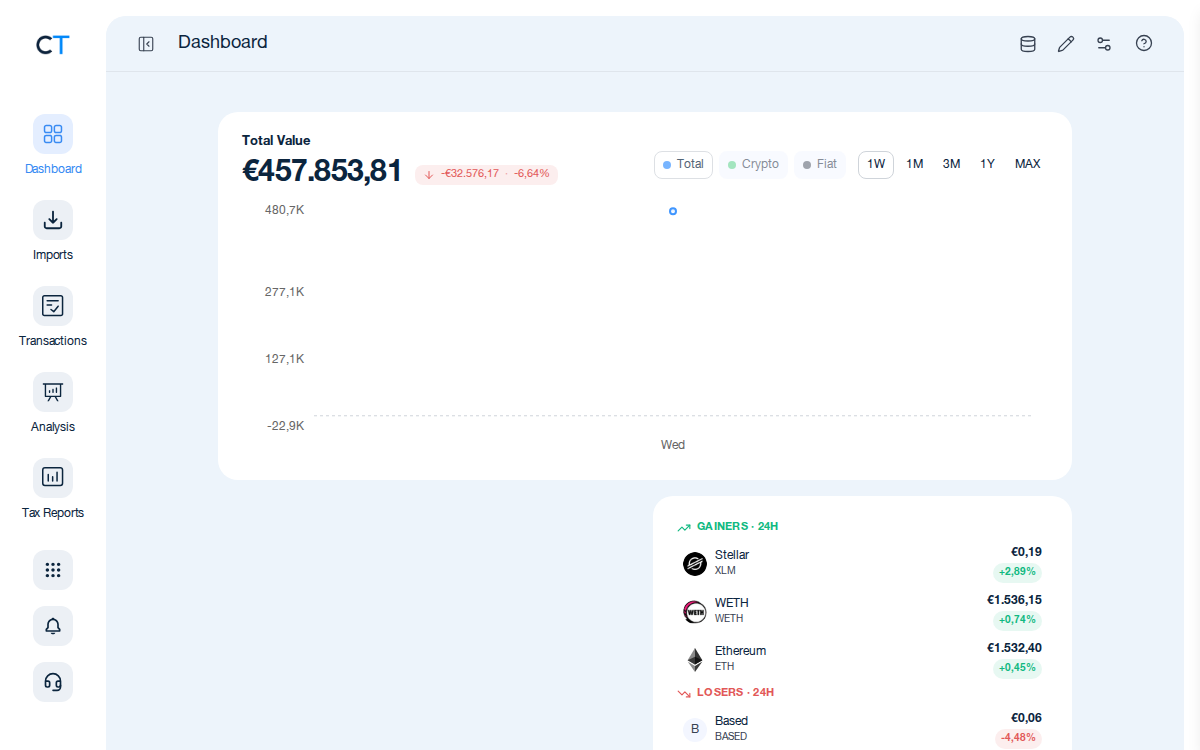This screenshot has width=1200, height=750.
Task: Click the Ethereum coin icon
Action: coord(695,660)
